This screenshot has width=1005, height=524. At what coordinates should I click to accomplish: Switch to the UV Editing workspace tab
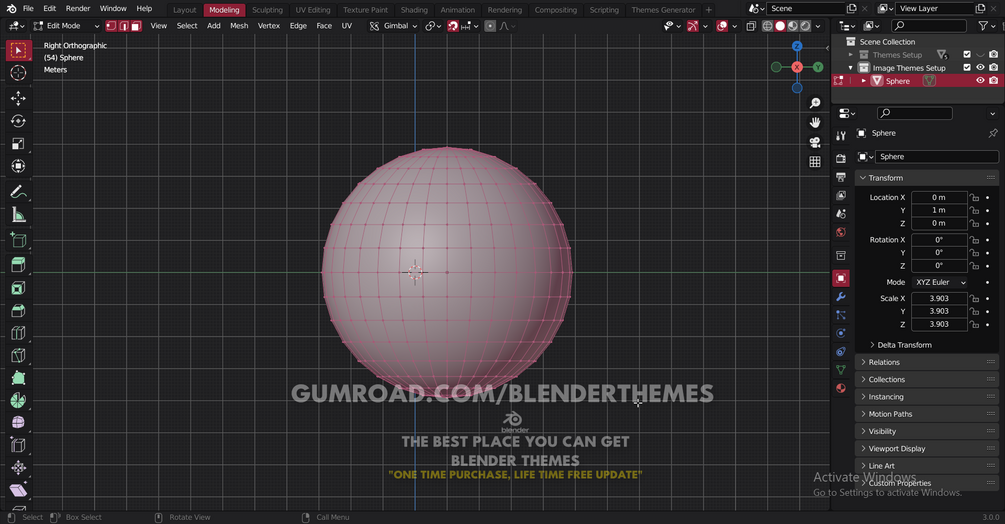click(313, 10)
